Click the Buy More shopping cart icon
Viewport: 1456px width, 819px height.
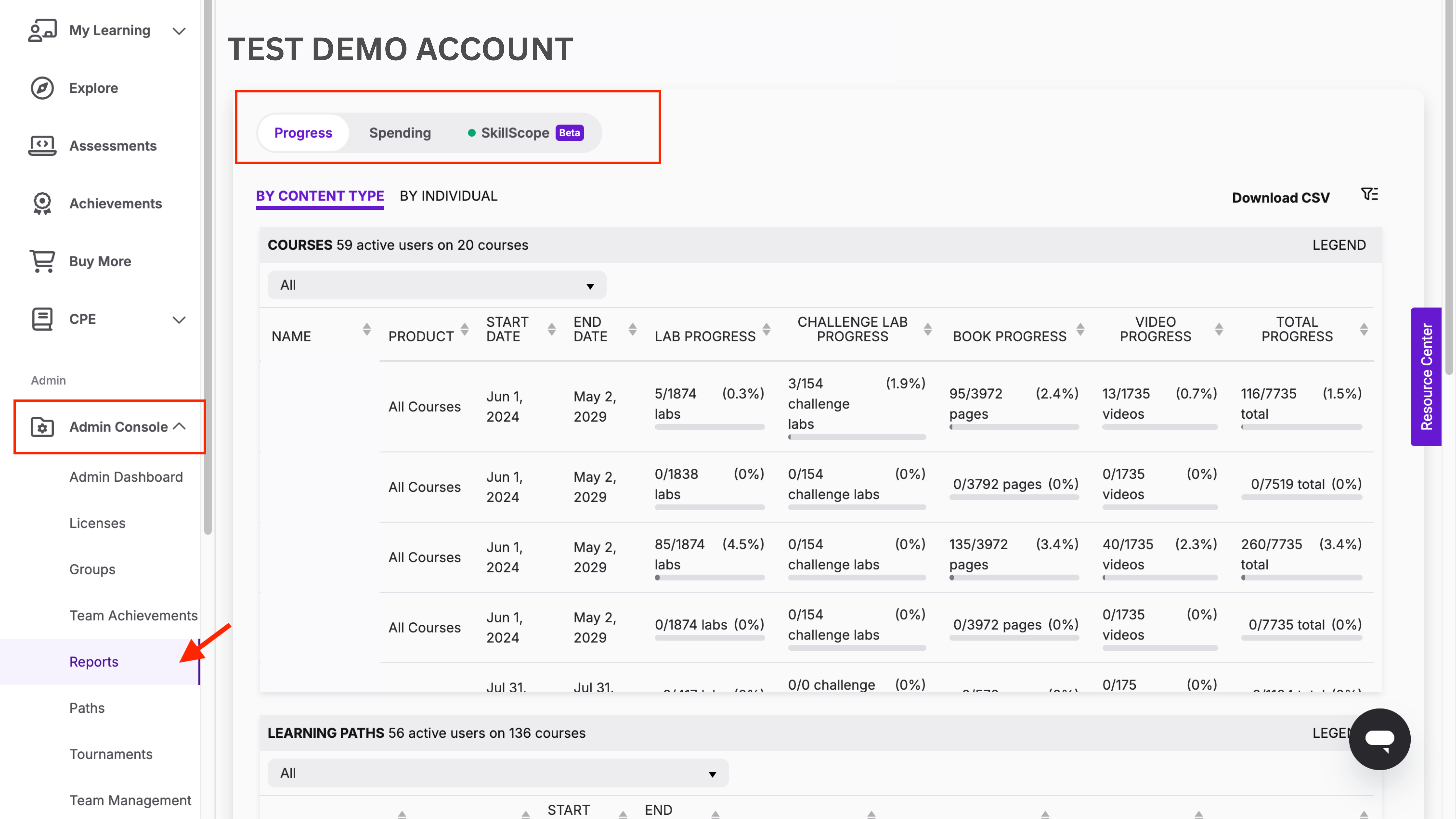42,261
